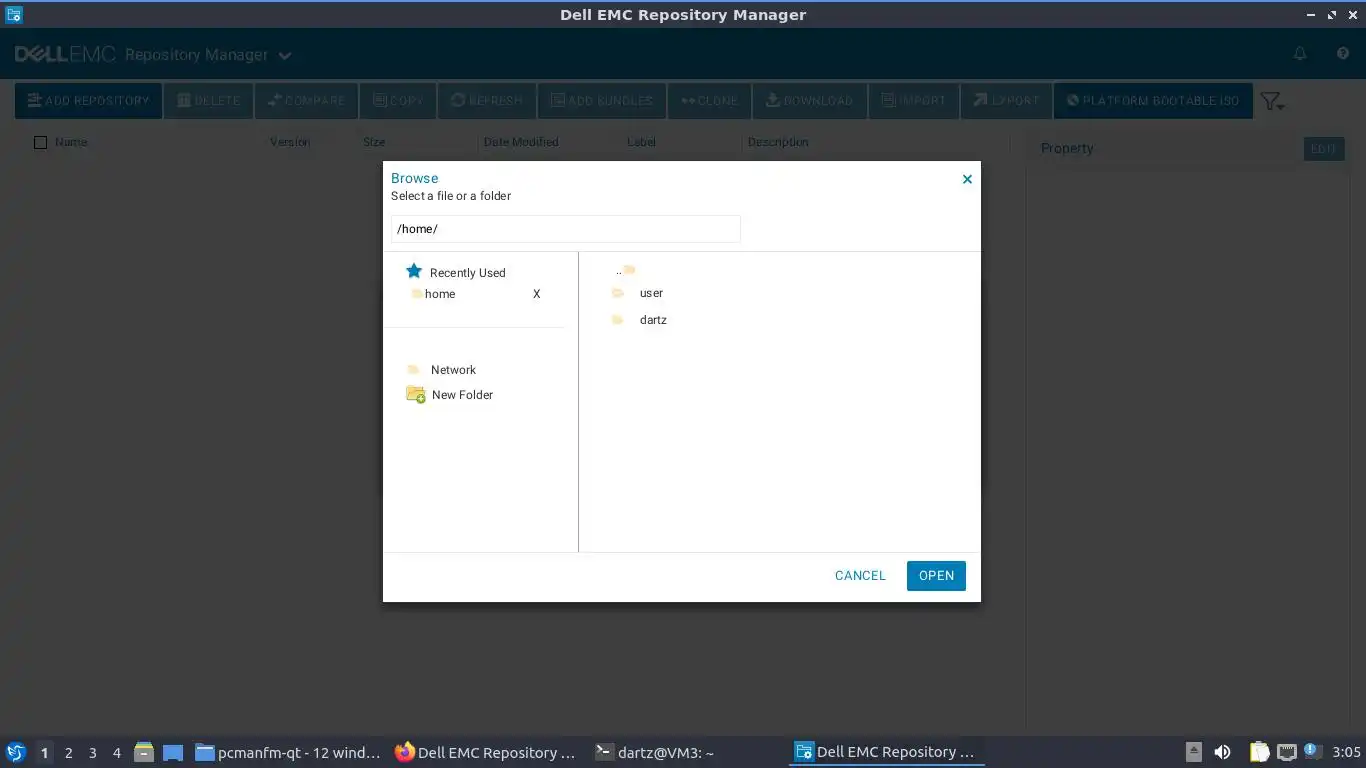Click the Version column header
Screen dimensions: 1366x768
coord(290,142)
